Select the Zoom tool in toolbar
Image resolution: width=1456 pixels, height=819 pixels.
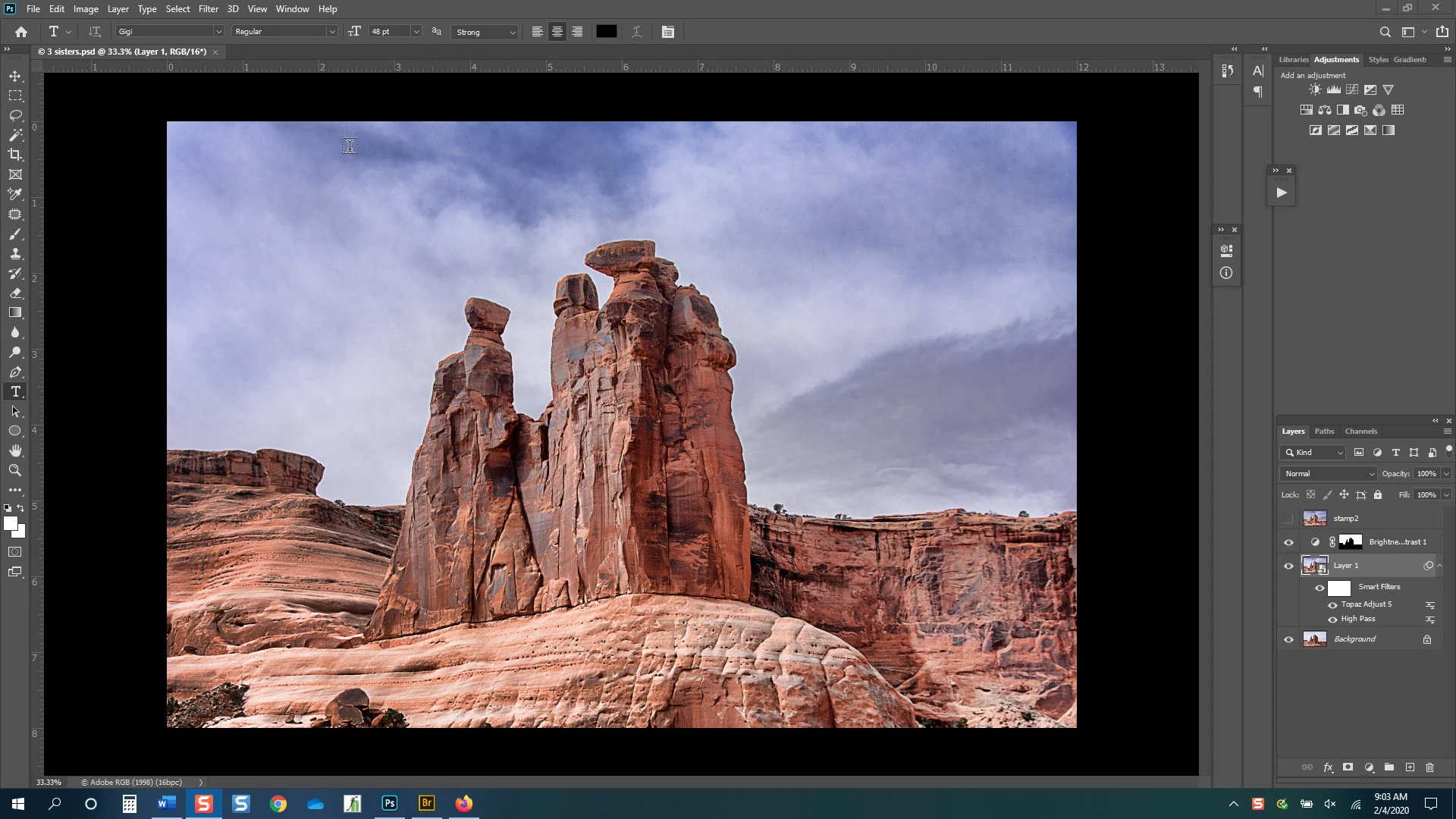coord(15,471)
